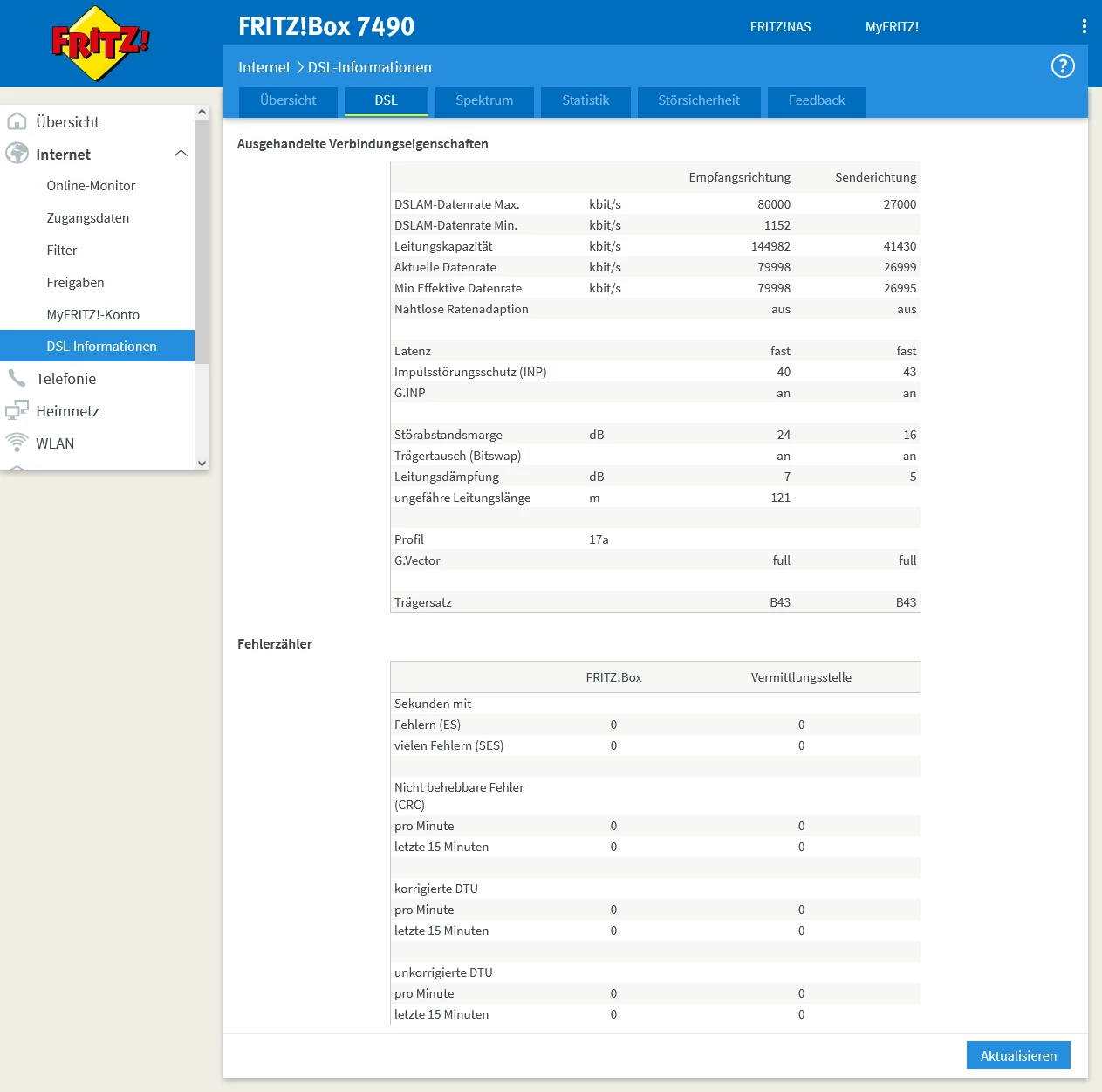Click the FRITZ!Box 7490 title

point(326,26)
